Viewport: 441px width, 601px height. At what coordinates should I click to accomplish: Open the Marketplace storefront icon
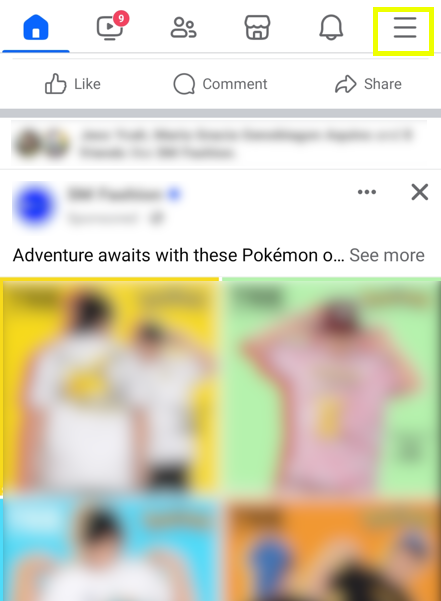coord(257,27)
